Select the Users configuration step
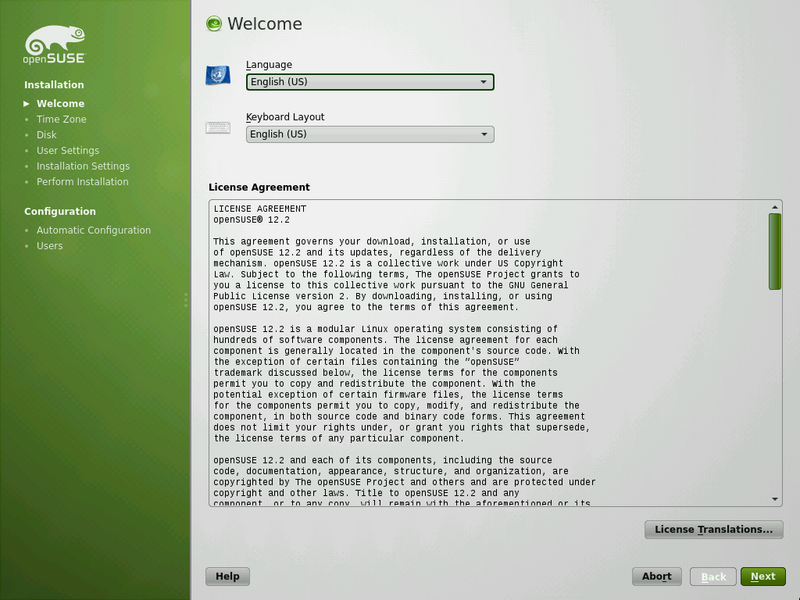800x600 pixels. pyautogui.click(x=49, y=246)
